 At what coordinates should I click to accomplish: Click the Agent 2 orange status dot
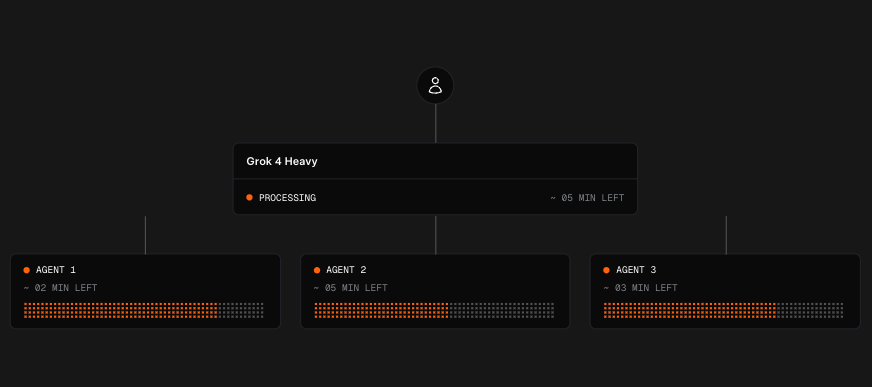317,270
